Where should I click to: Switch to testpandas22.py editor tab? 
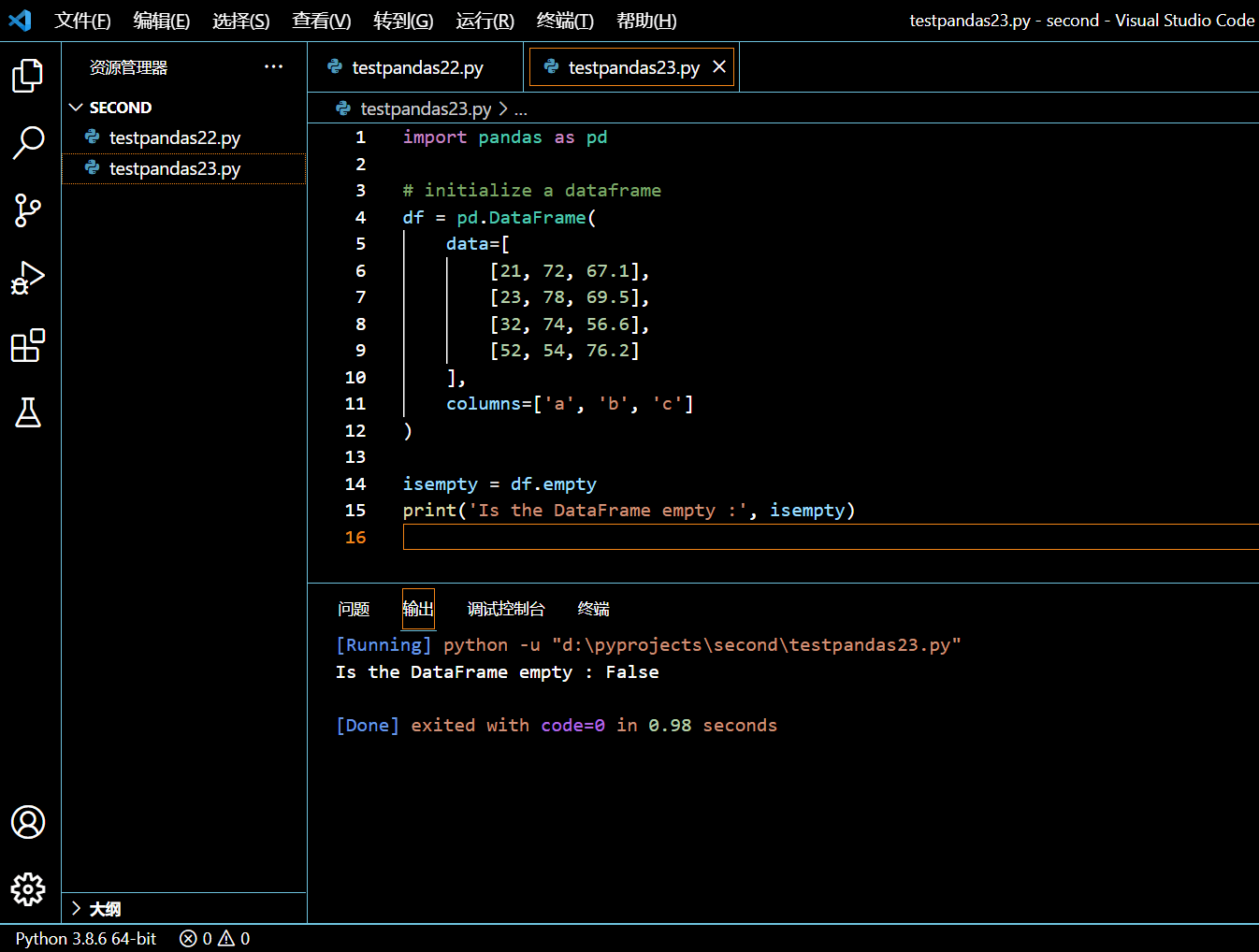pos(416,67)
